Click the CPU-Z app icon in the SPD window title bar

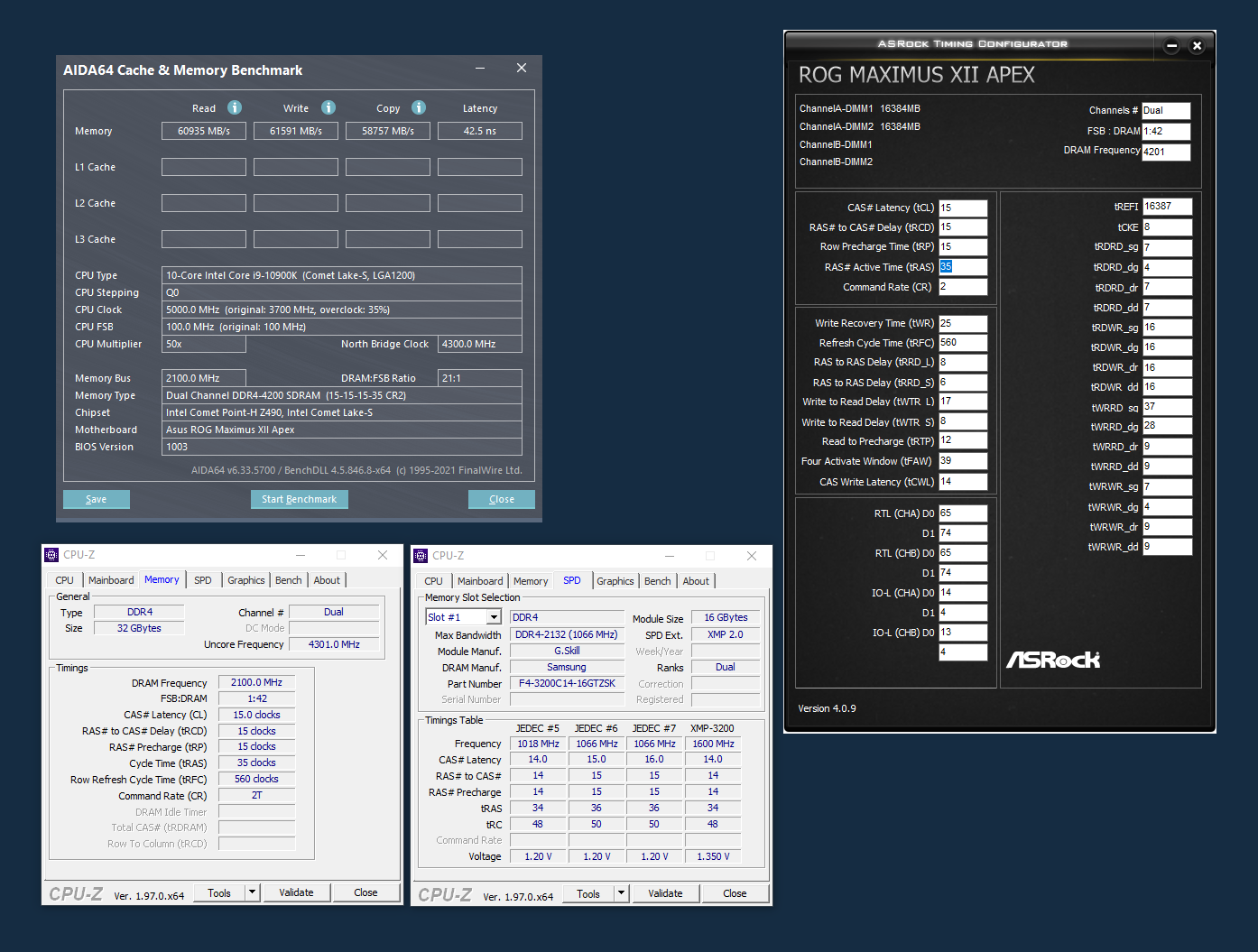point(421,556)
